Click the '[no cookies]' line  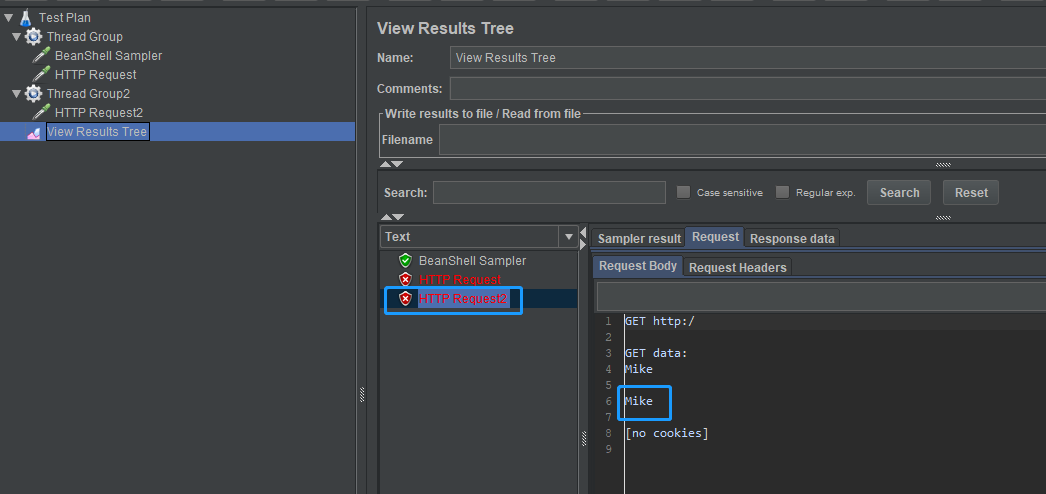point(666,433)
